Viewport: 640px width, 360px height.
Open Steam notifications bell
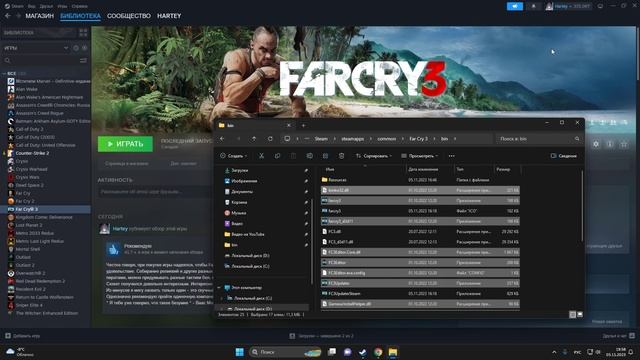pos(533,6)
